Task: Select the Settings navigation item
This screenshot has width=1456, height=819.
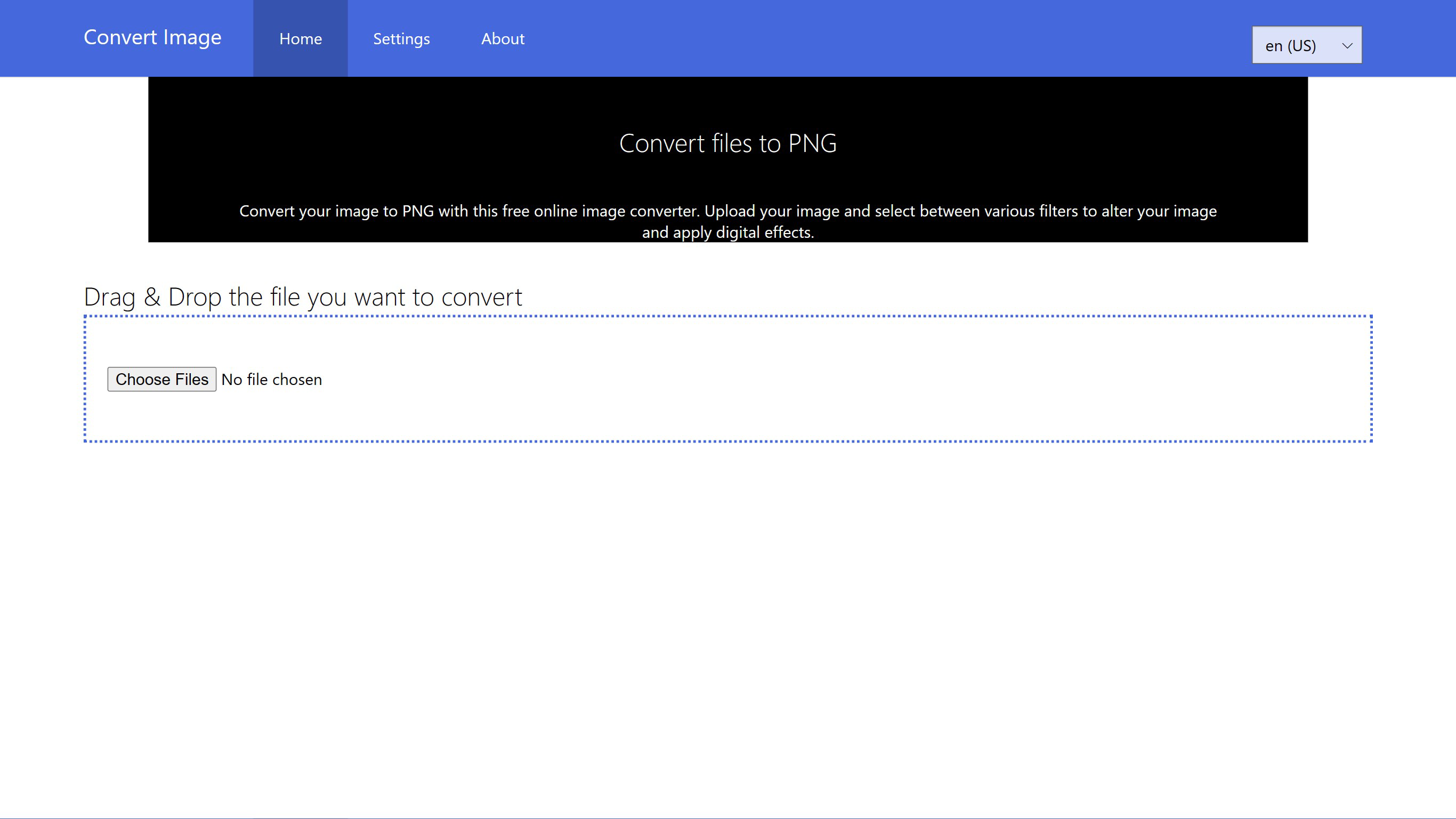Action: [x=401, y=38]
